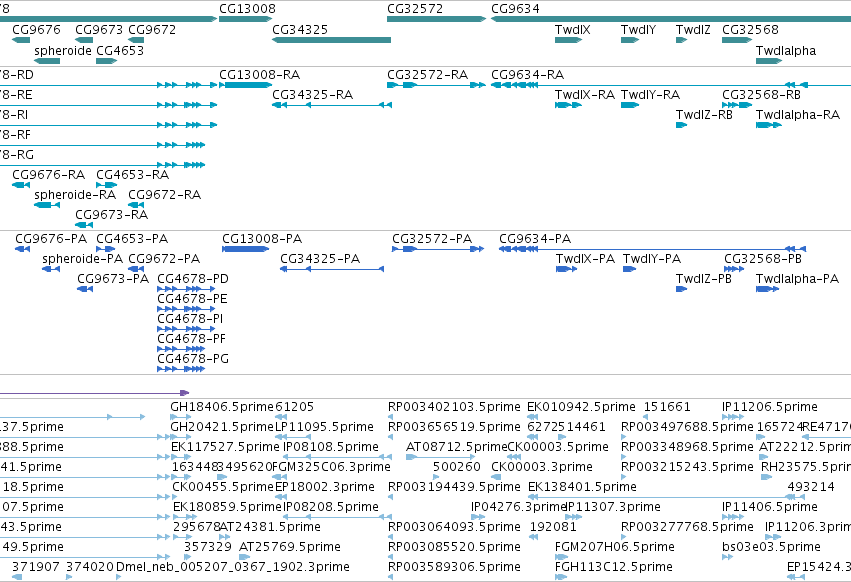Screen dimensions: 851x582
Task: Select the CG13008-RA transcript label
Action: [259, 74]
